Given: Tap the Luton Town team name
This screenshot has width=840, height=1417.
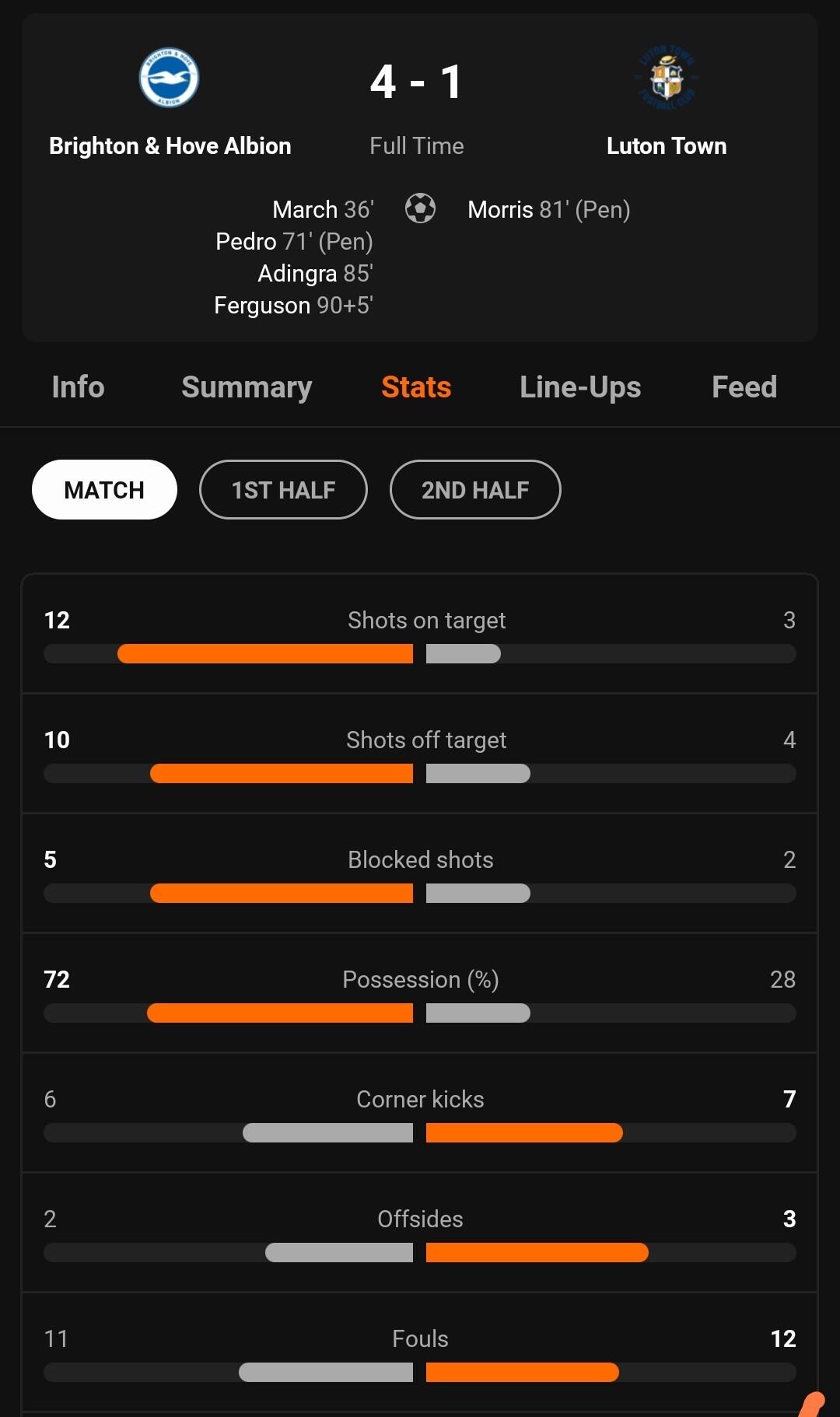Looking at the screenshot, I should point(667,146).
